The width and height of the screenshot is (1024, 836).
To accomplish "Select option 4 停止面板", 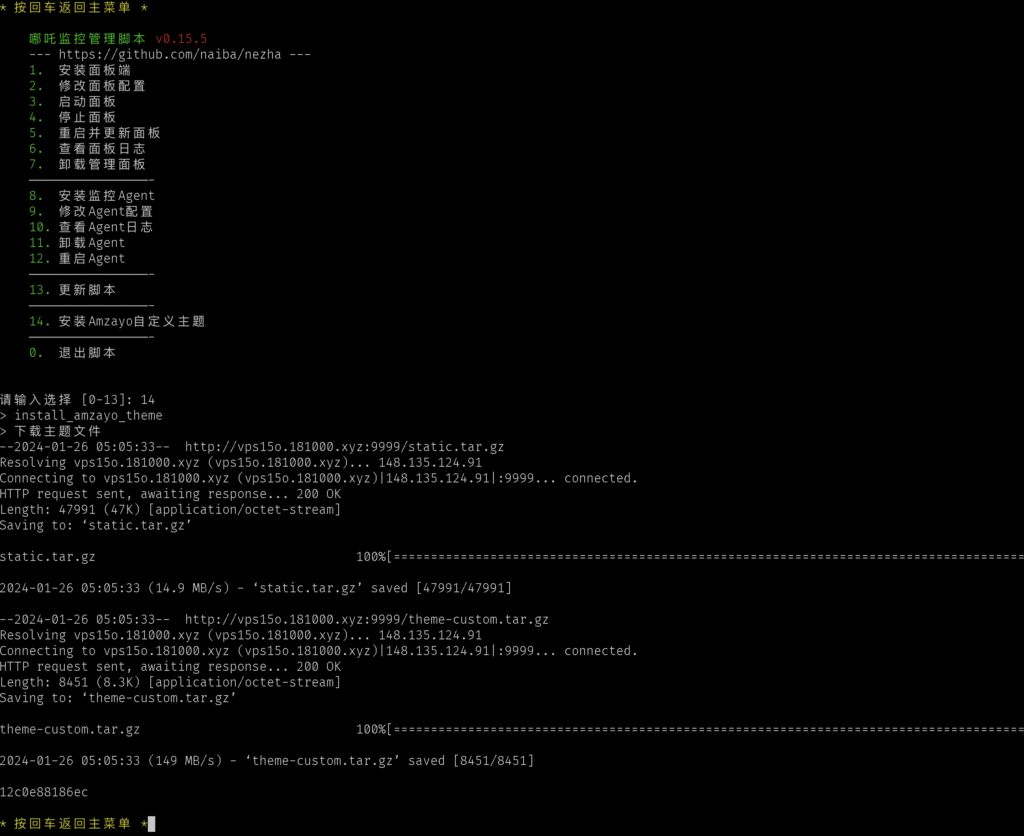I will [87, 117].
